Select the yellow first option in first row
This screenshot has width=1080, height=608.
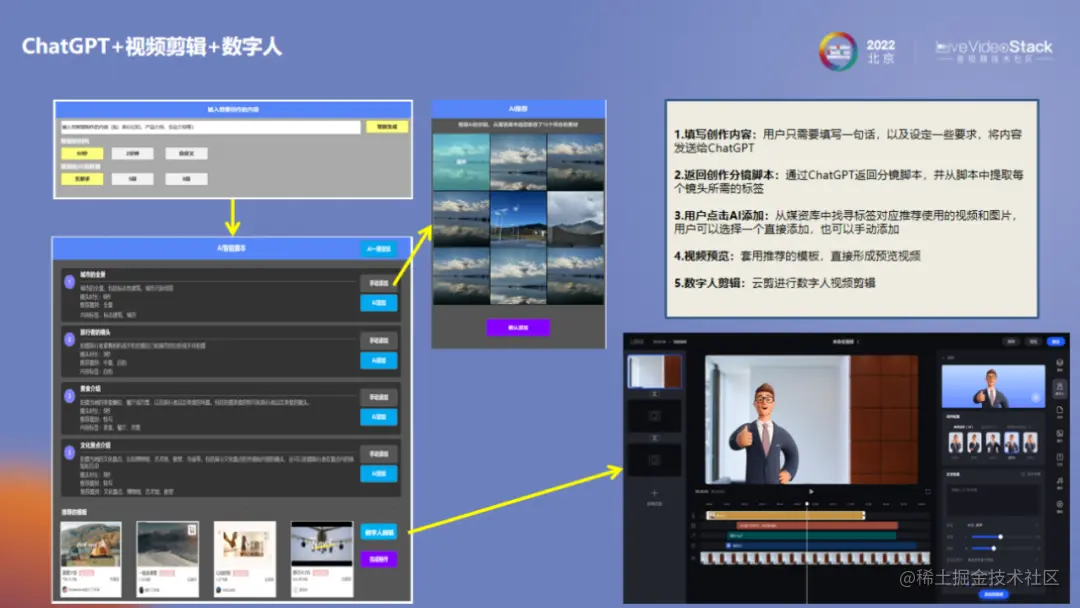82,153
